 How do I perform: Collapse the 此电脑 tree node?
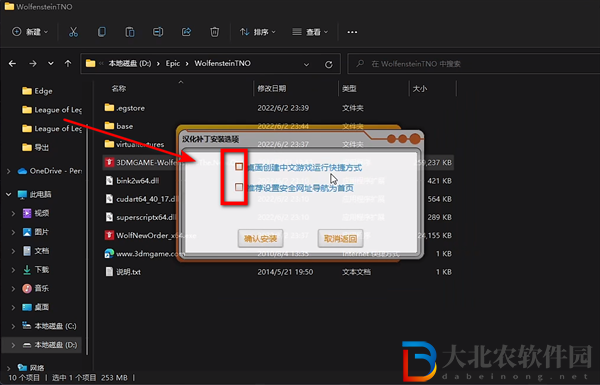pyautogui.click(x=8, y=194)
